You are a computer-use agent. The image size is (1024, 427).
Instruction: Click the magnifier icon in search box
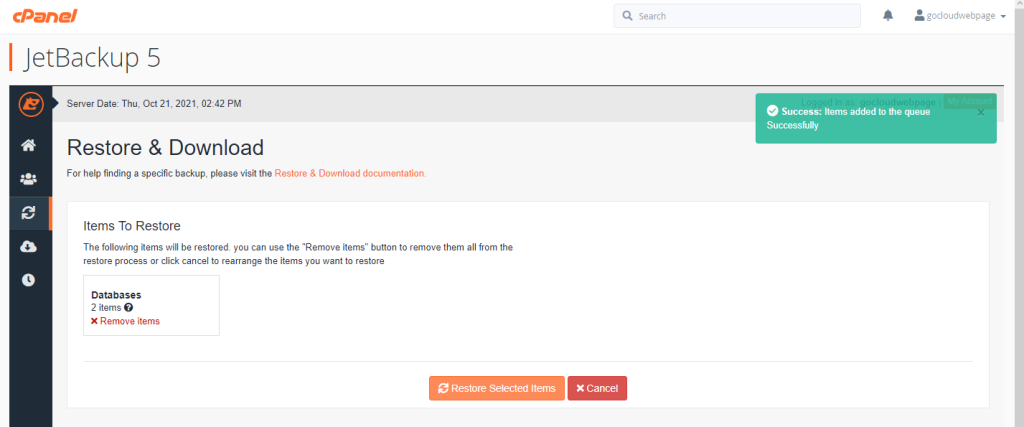(x=627, y=16)
